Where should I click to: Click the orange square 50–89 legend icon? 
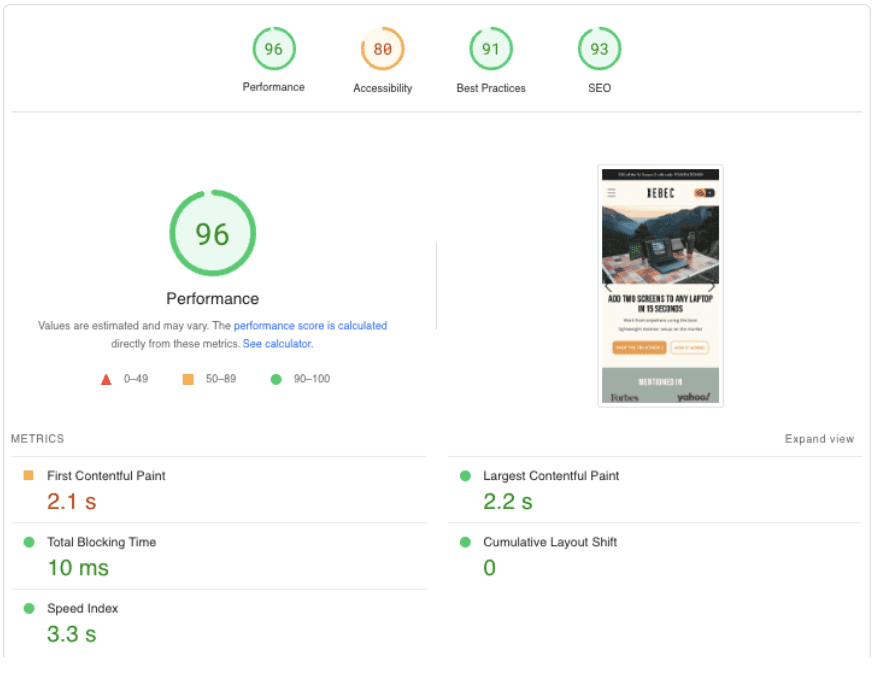coord(188,380)
